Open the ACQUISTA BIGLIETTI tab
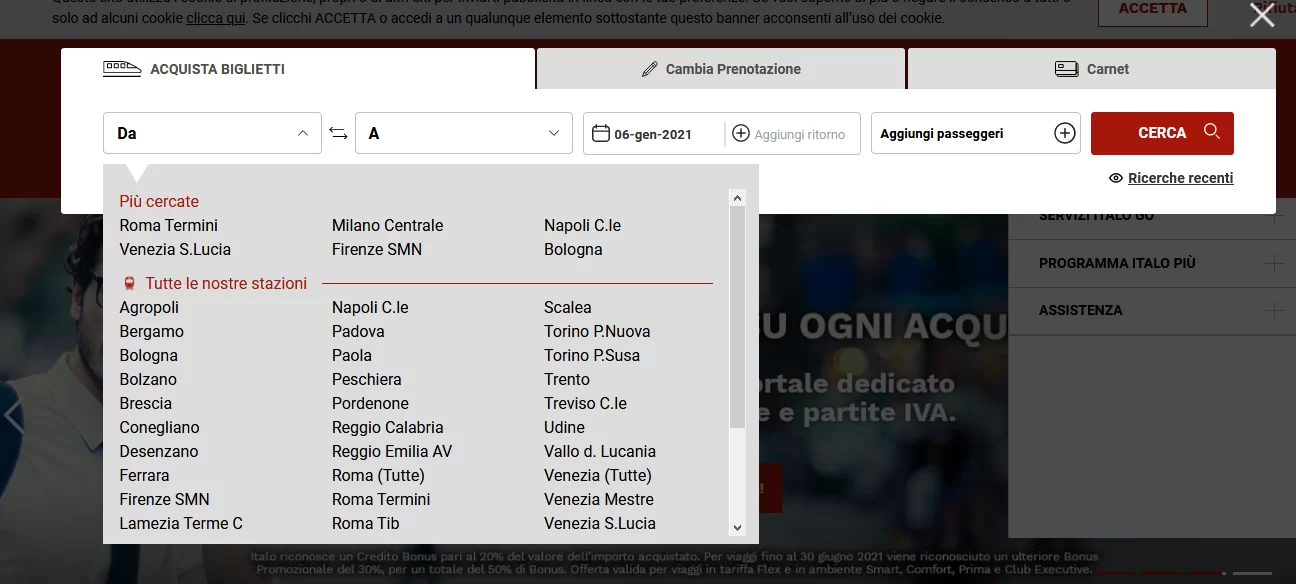This screenshot has height=584, width=1296. click(x=298, y=69)
